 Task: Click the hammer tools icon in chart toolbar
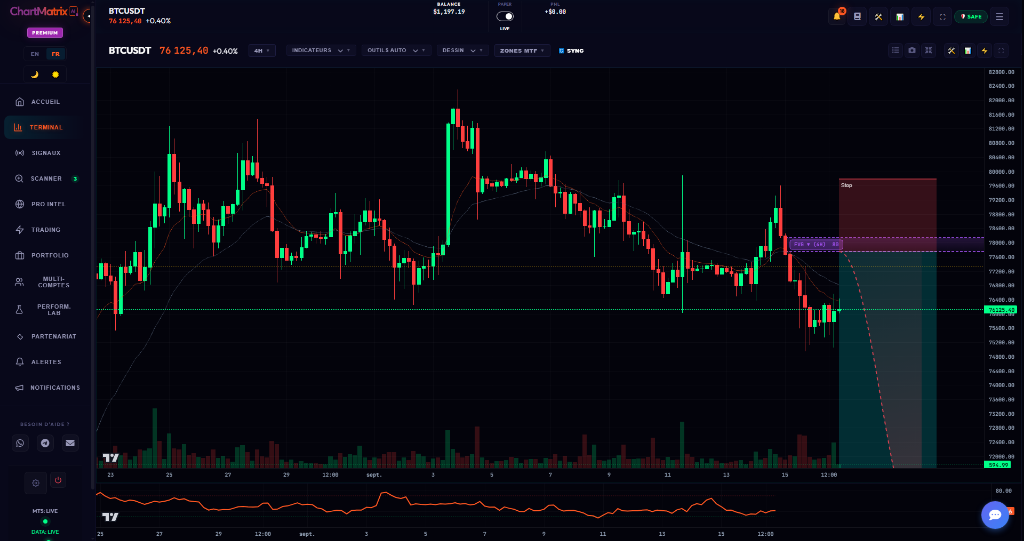tap(952, 50)
